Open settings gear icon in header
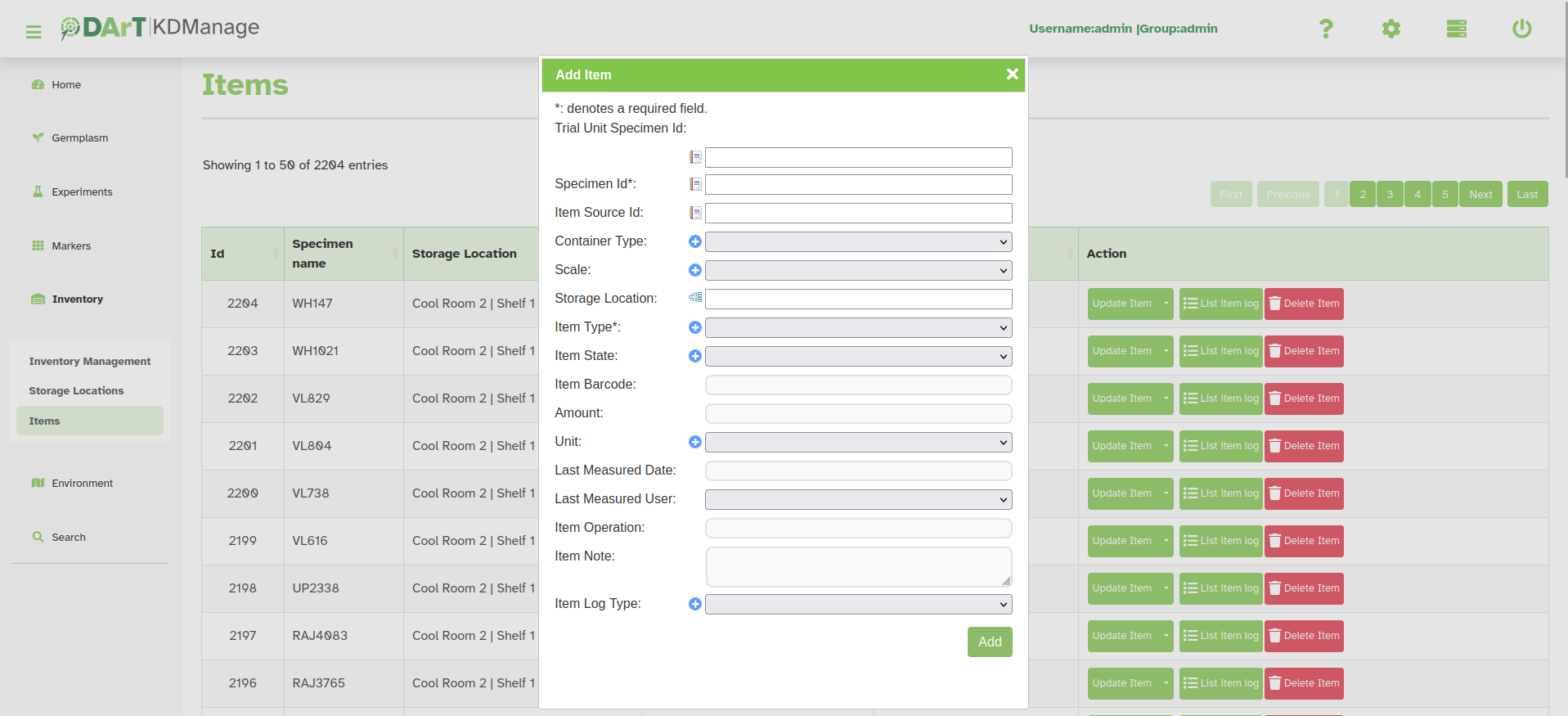The image size is (1568, 716). 1391,29
